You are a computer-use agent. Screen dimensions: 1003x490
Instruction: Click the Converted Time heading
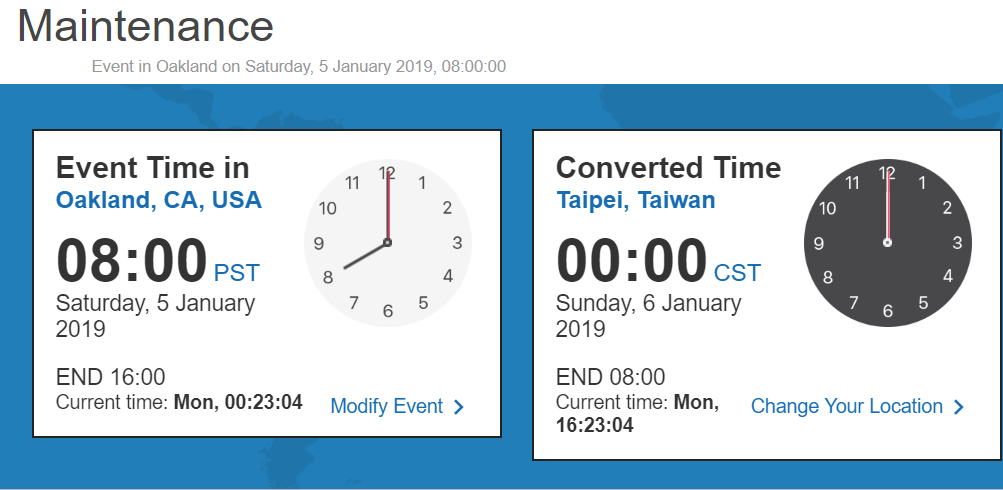(x=668, y=168)
